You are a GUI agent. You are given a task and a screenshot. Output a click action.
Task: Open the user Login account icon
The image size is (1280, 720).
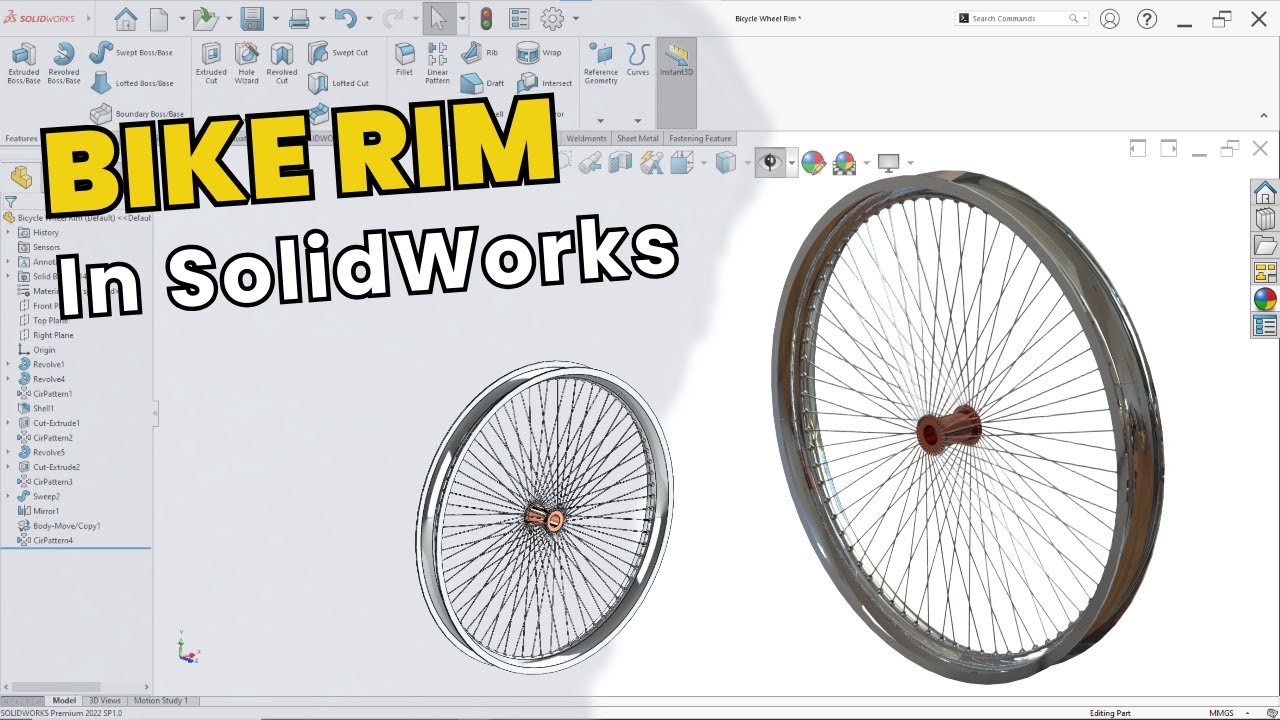(1109, 18)
